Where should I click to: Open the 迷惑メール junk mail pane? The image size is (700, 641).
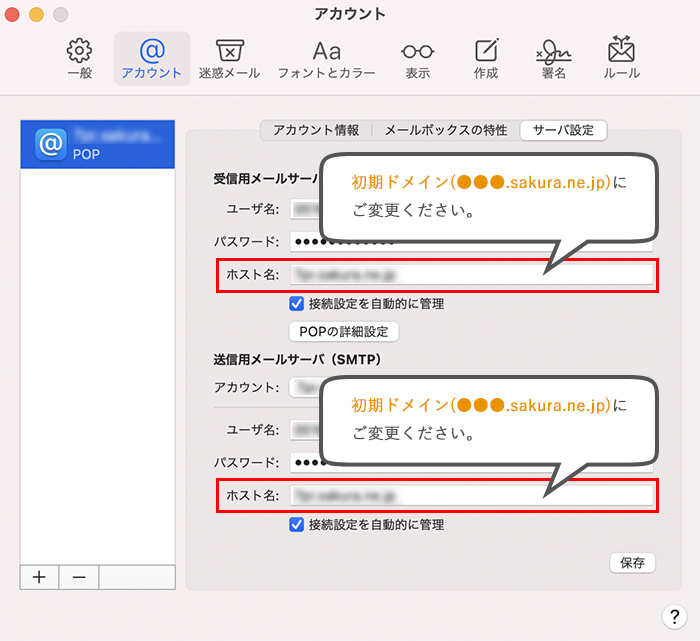click(x=229, y=58)
